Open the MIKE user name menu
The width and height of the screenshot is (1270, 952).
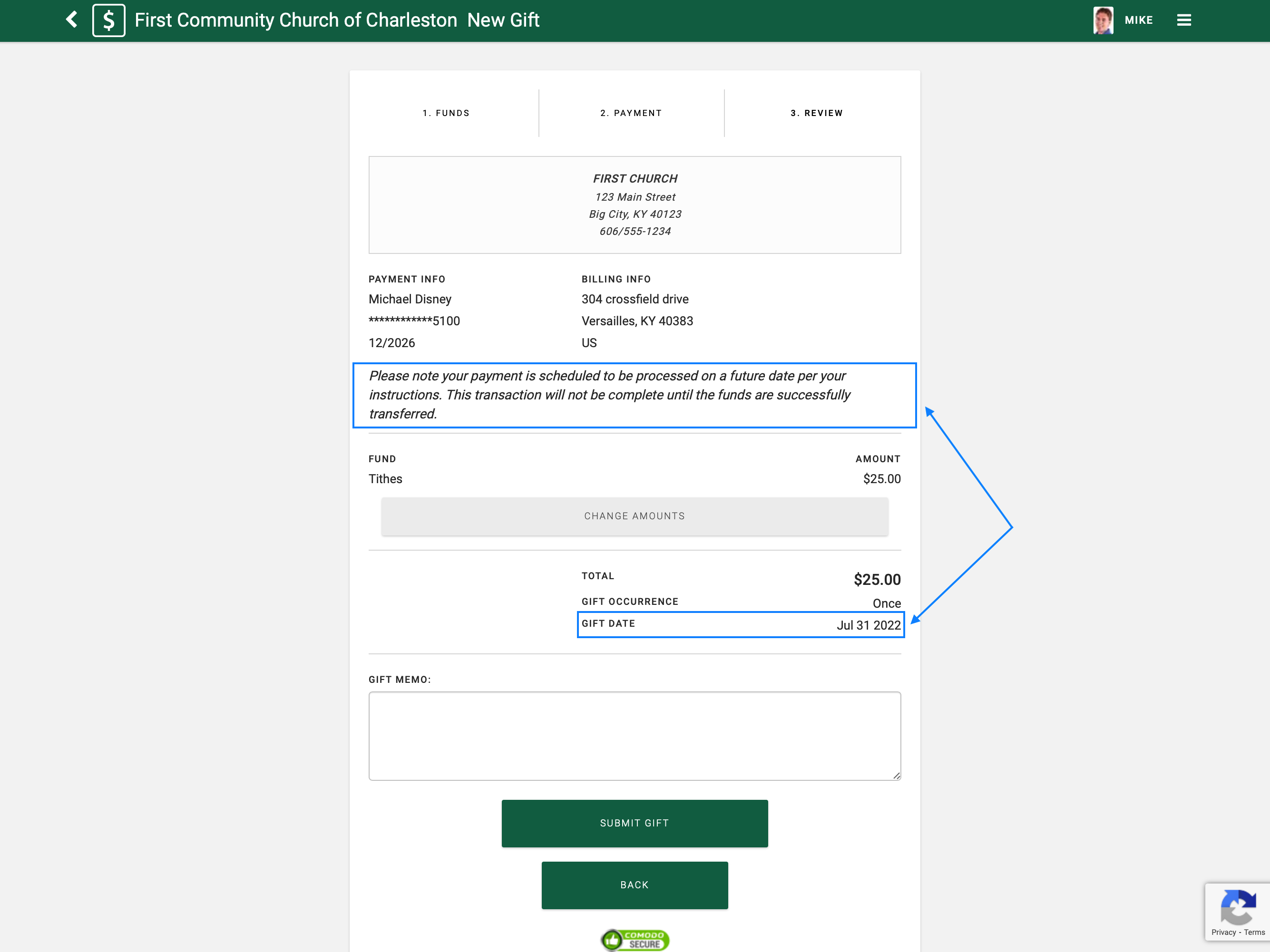[1139, 20]
